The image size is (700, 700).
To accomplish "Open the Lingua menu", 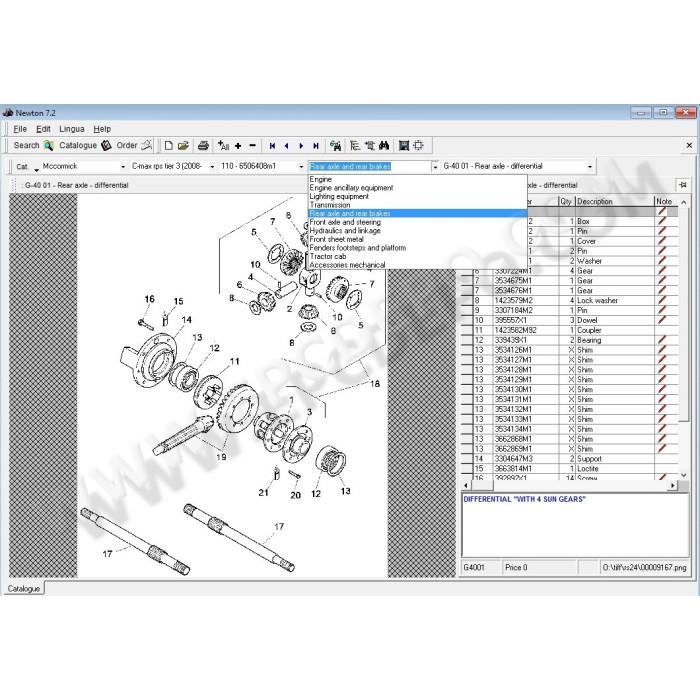I will pos(71,129).
